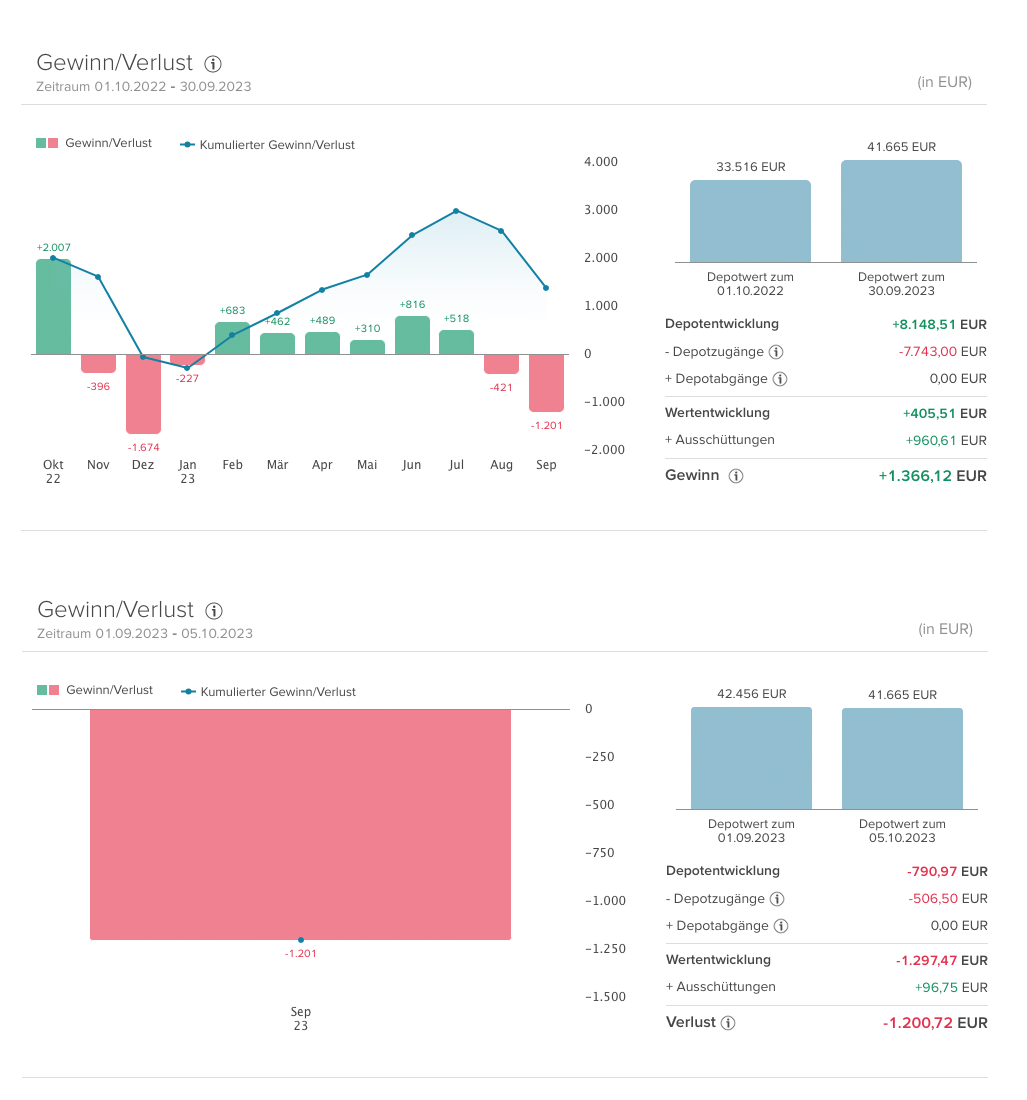Select the July peak point on cumulative line
The width and height of the screenshot is (1027, 1100).
[x=456, y=211]
